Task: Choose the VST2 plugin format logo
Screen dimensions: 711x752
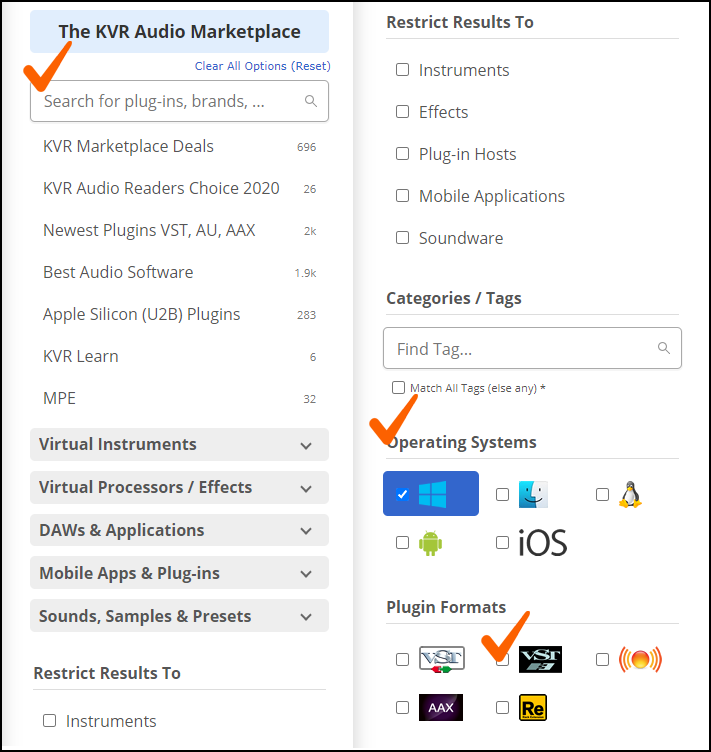Action: tap(442, 659)
